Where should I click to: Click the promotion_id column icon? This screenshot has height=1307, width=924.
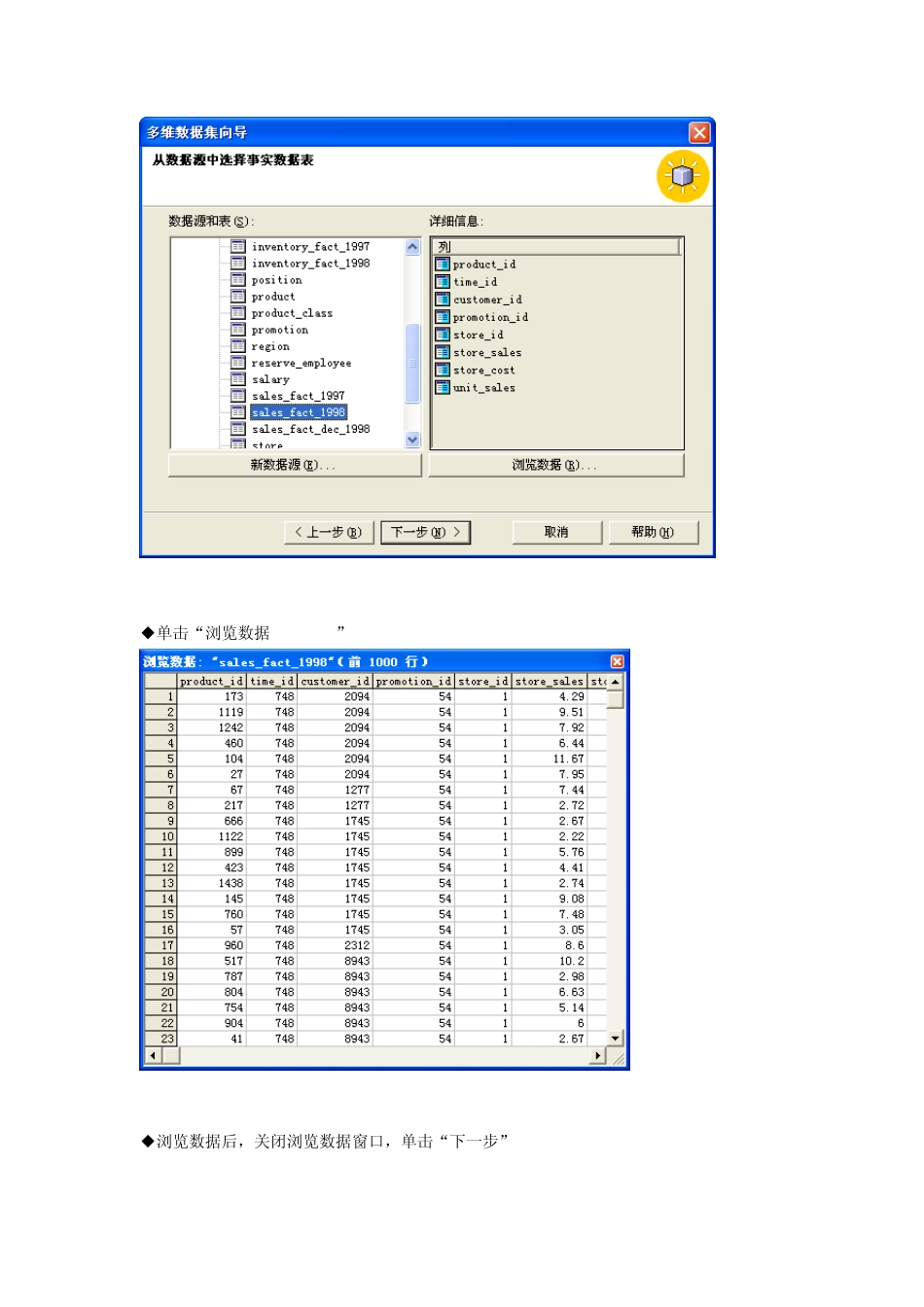point(443,317)
